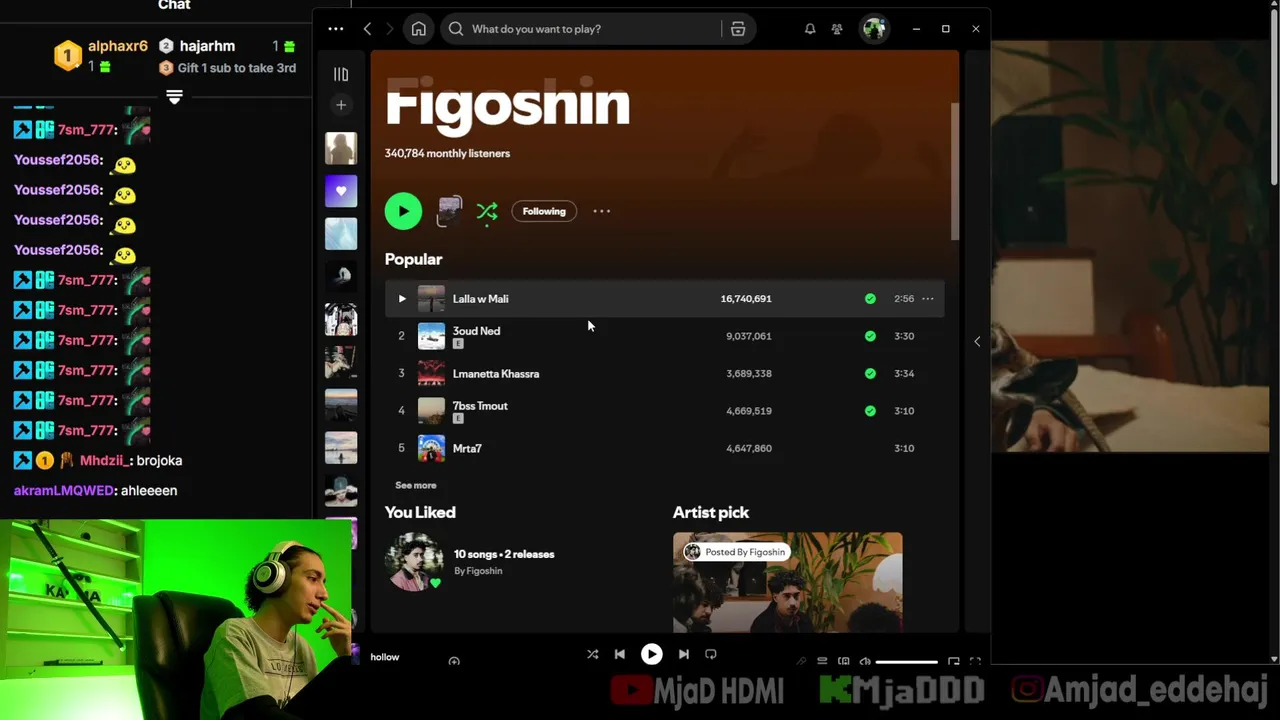Play Figoshnin with the green play button
This screenshot has height=720, width=1280.
(403, 211)
